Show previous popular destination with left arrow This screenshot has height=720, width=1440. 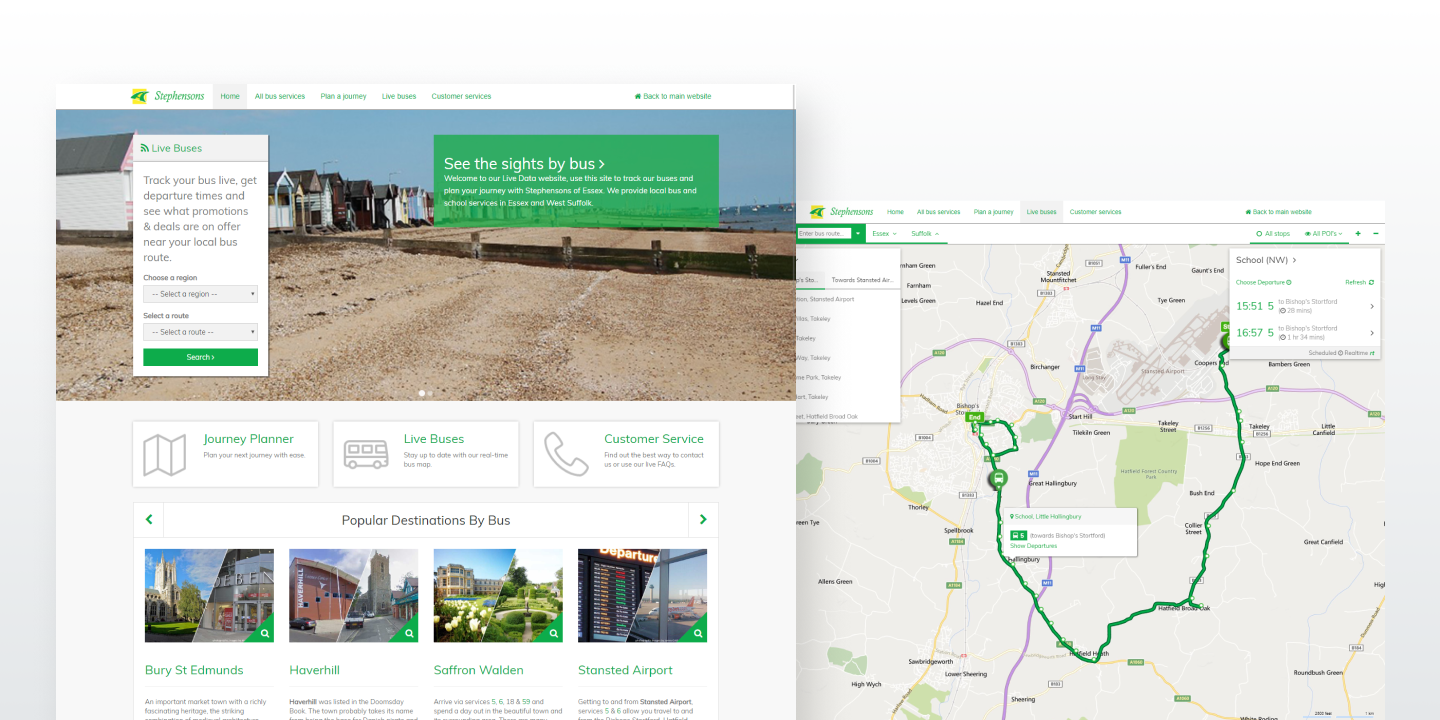(x=149, y=520)
